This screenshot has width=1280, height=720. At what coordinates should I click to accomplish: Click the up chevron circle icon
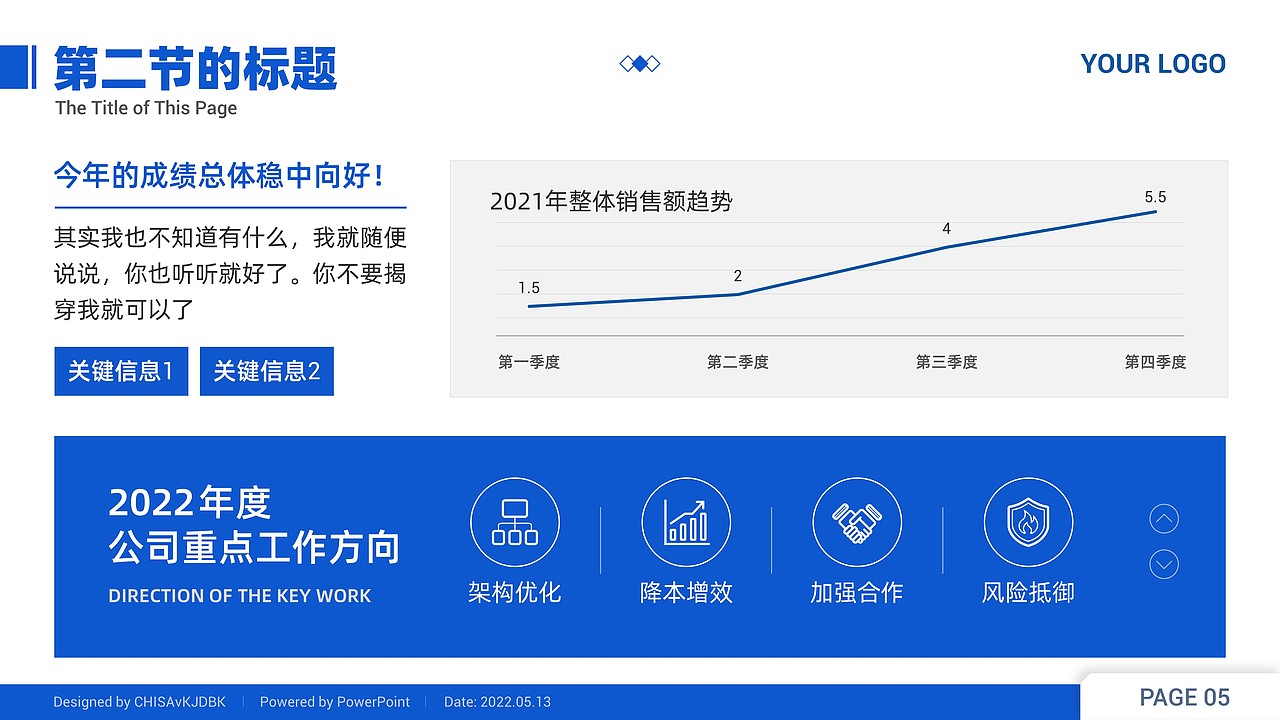click(1164, 519)
